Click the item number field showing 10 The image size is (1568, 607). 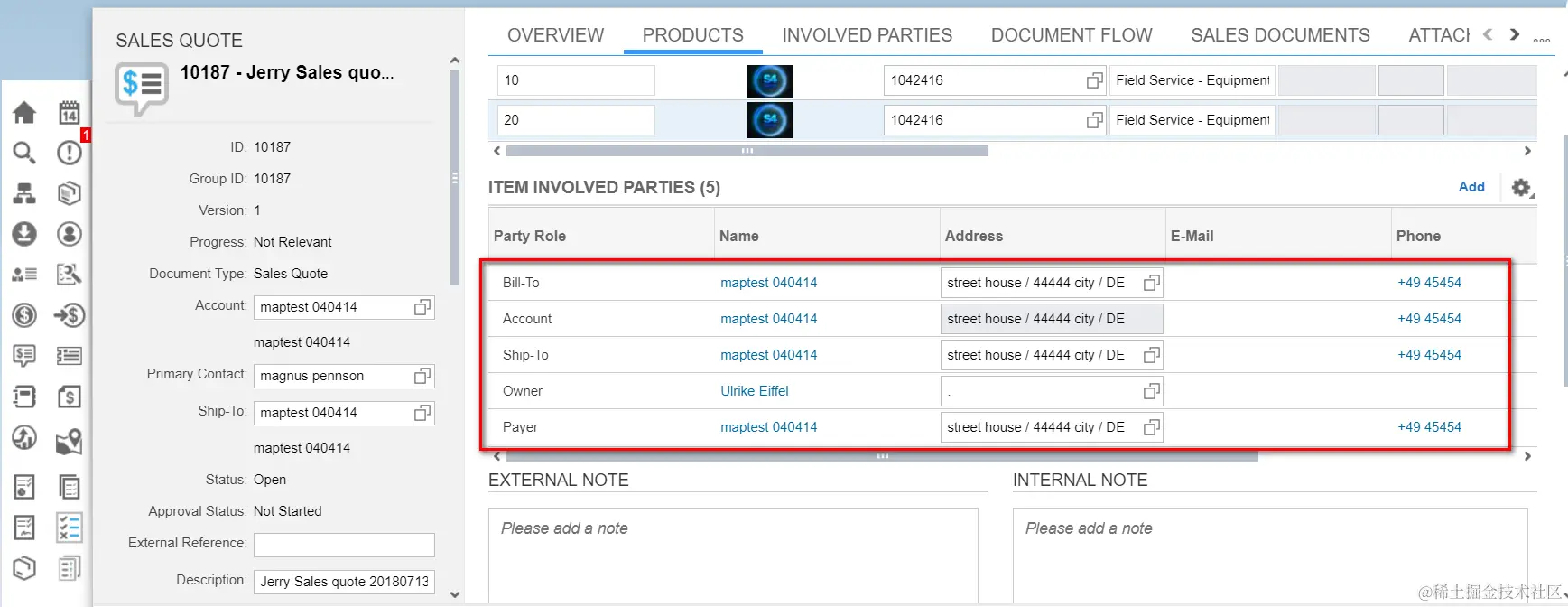(x=576, y=80)
